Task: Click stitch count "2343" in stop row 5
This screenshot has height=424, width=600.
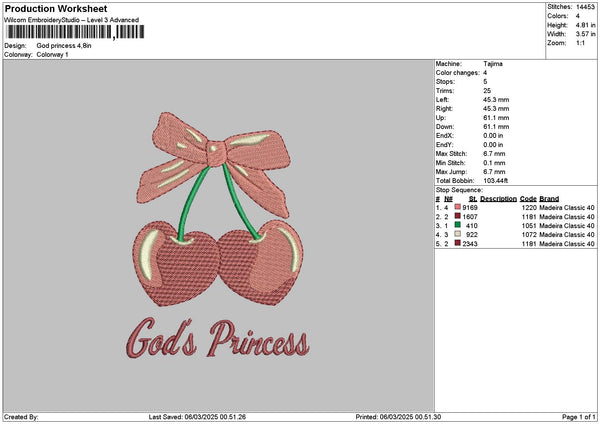Action: 470,244
